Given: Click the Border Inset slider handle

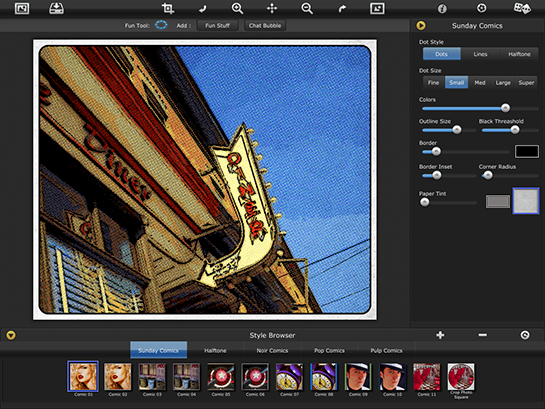Looking at the screenshot, I should point(437,175).
